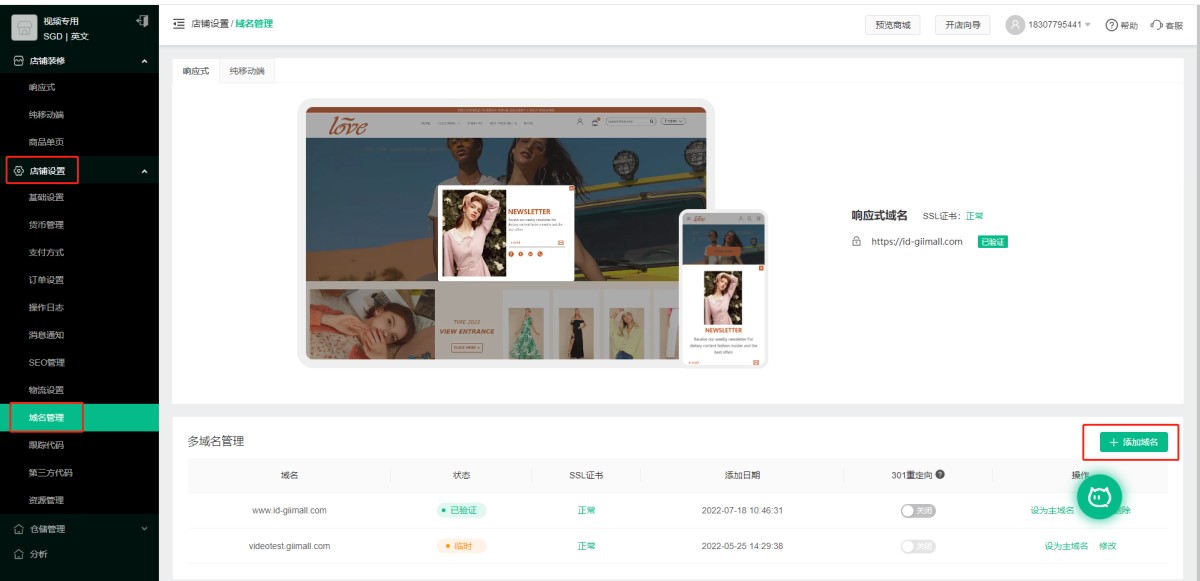Toggle 301 redirect for www.id-giiimall.com
The width and height of the screenshot is (1200, 581).
click(918, 510)
